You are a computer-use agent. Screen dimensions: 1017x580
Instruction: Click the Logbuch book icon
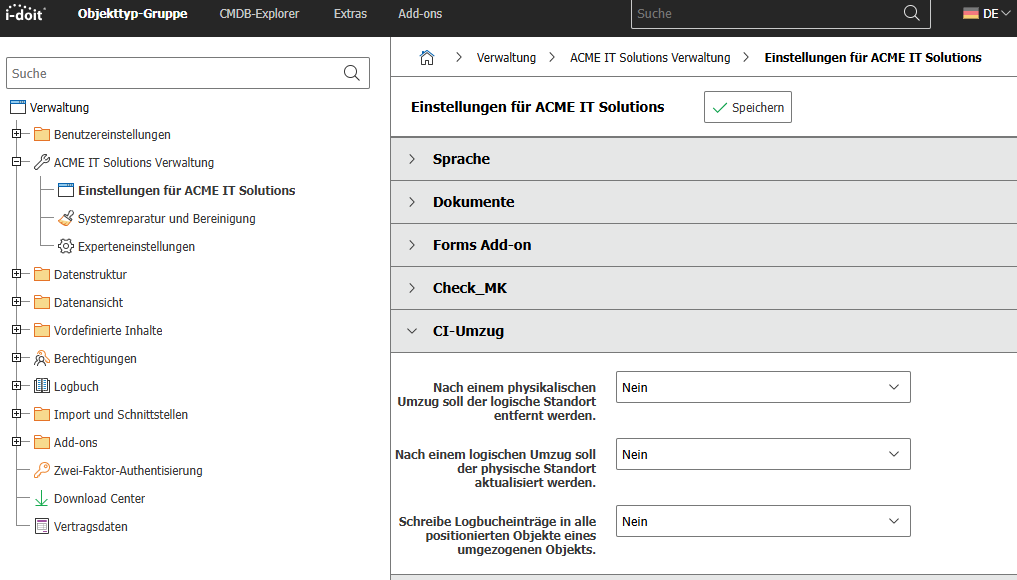[42, 386]
